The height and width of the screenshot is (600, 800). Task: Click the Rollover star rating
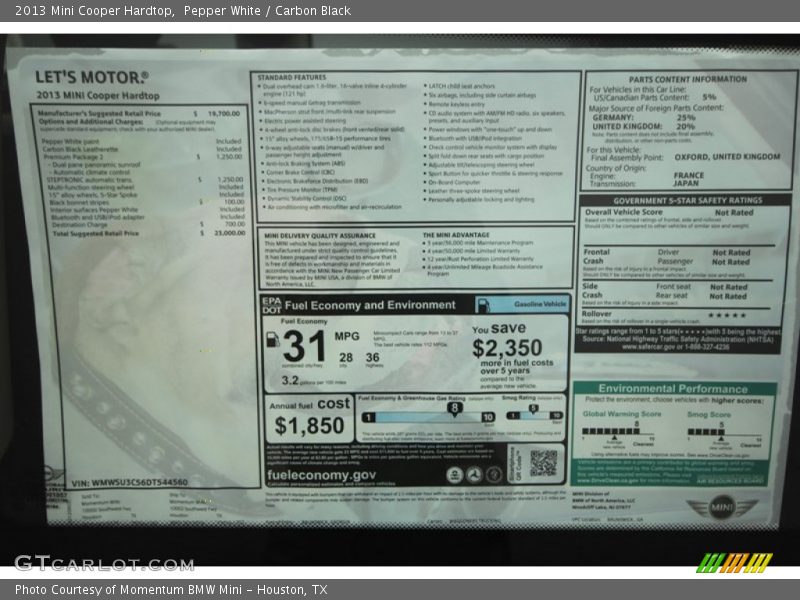[727, 315]
